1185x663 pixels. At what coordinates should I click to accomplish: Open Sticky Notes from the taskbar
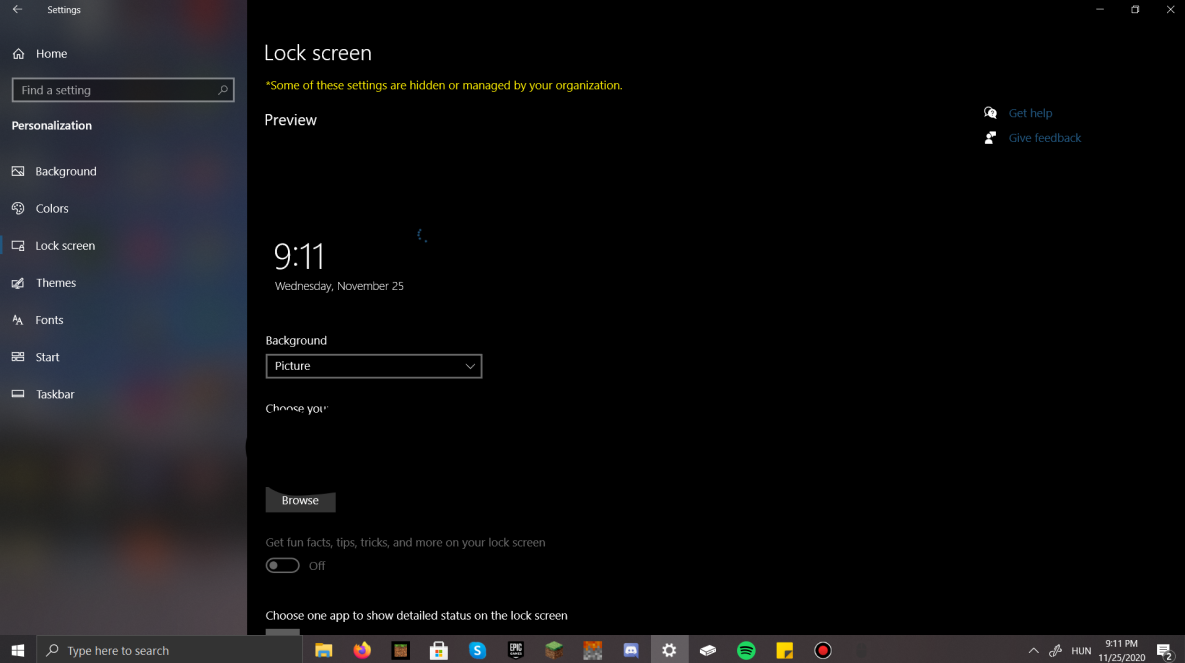tap(784, 650)
